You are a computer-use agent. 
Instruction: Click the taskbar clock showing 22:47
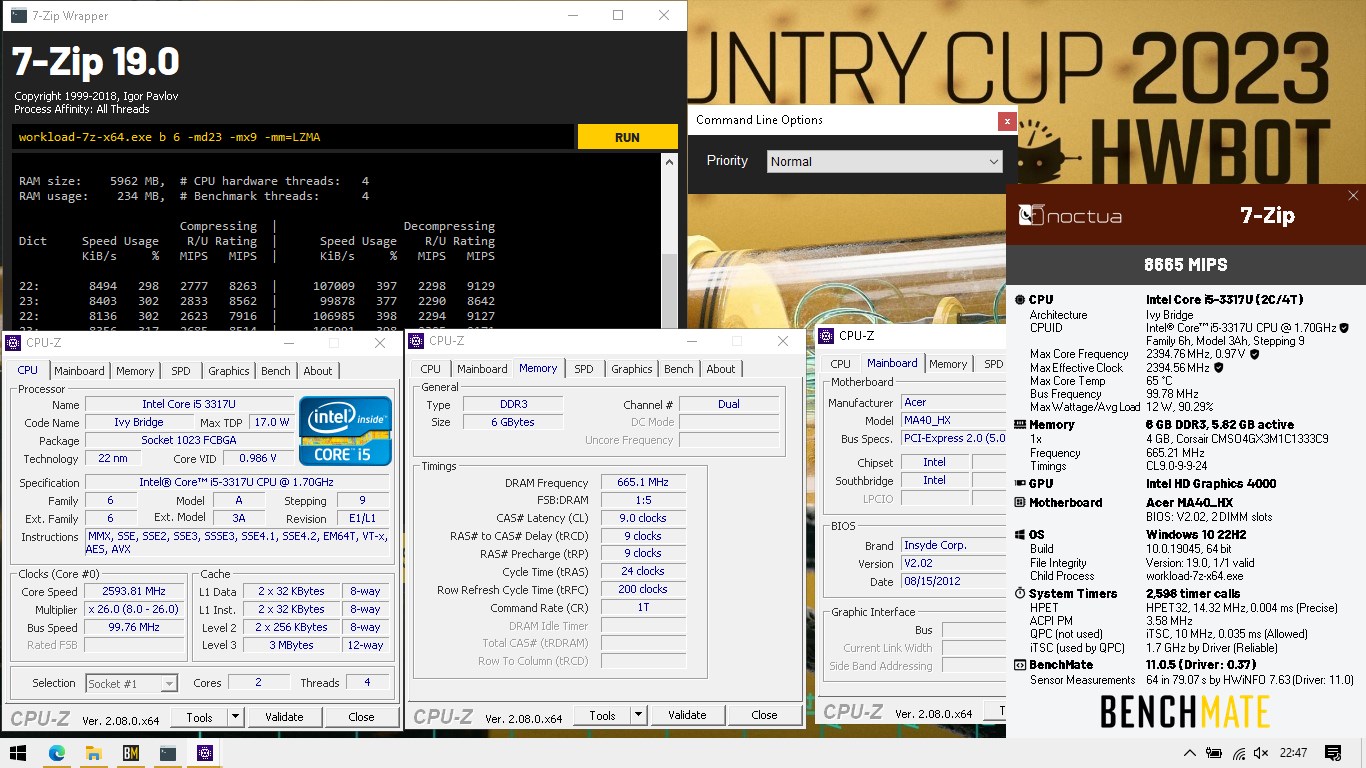pos(1293,753)
